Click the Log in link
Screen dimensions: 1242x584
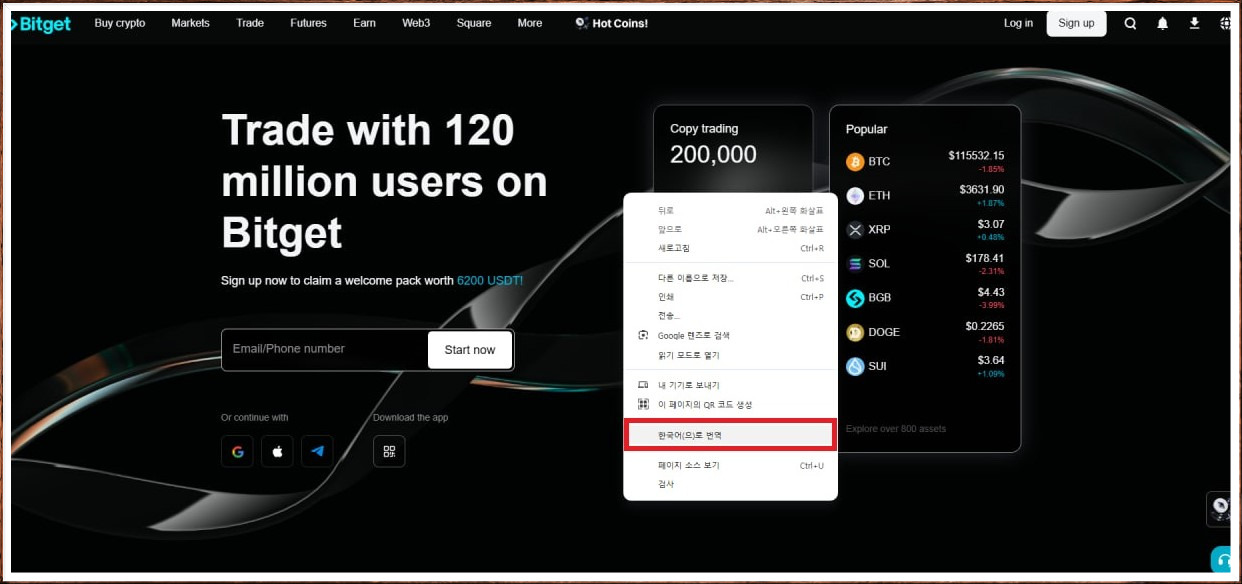point(1018,23)
